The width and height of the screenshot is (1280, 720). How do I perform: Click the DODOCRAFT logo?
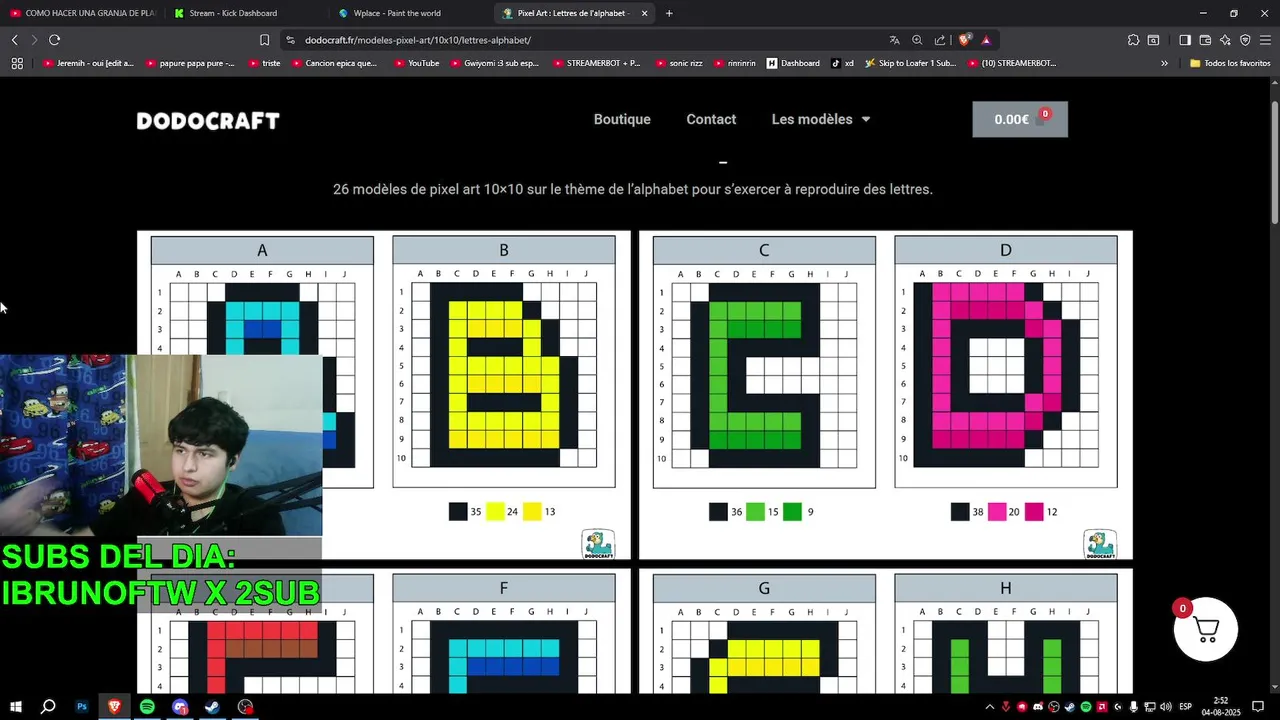click(x=208, y=121)
